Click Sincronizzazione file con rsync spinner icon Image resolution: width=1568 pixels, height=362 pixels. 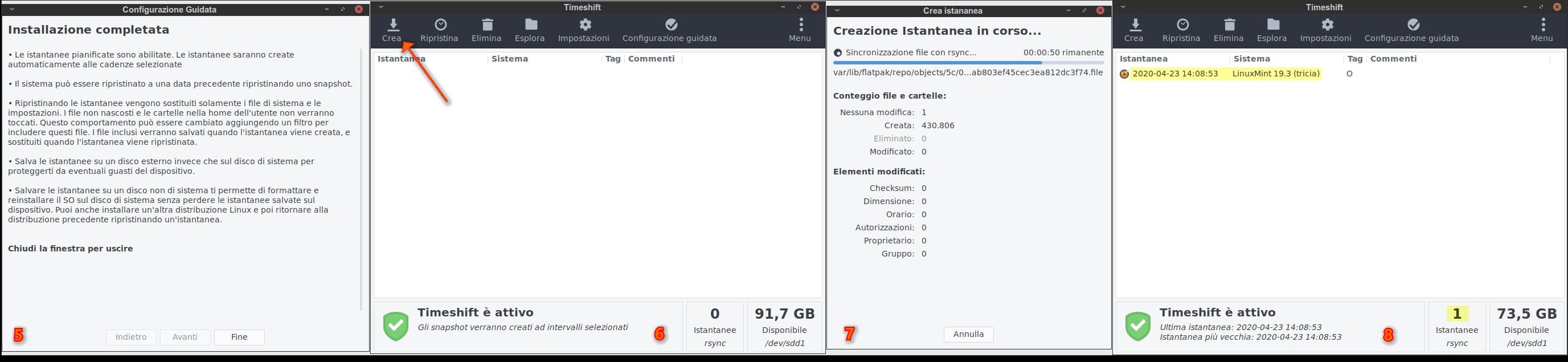point(838,53)
